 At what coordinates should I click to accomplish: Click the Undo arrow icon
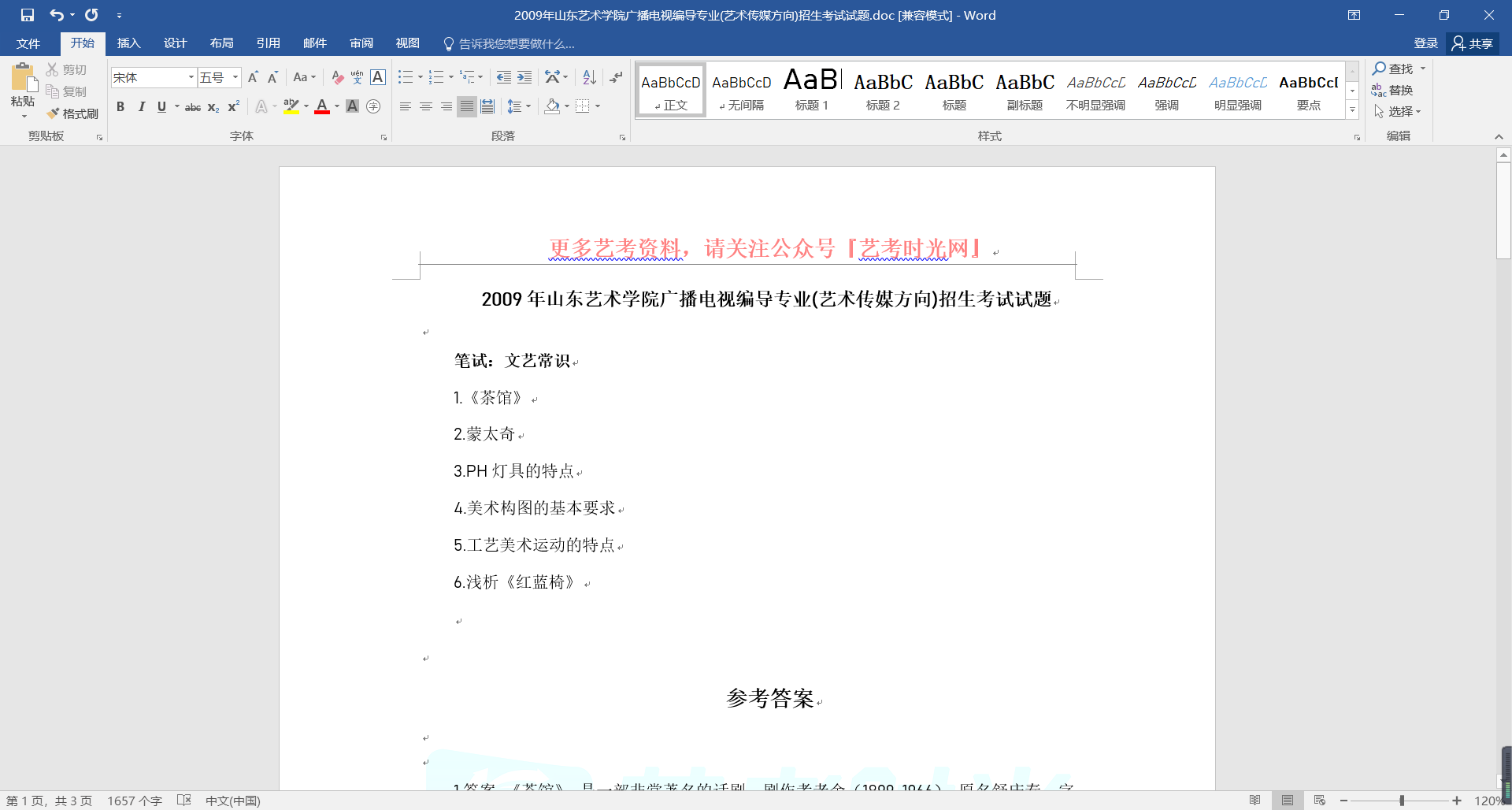click(56, 15)
